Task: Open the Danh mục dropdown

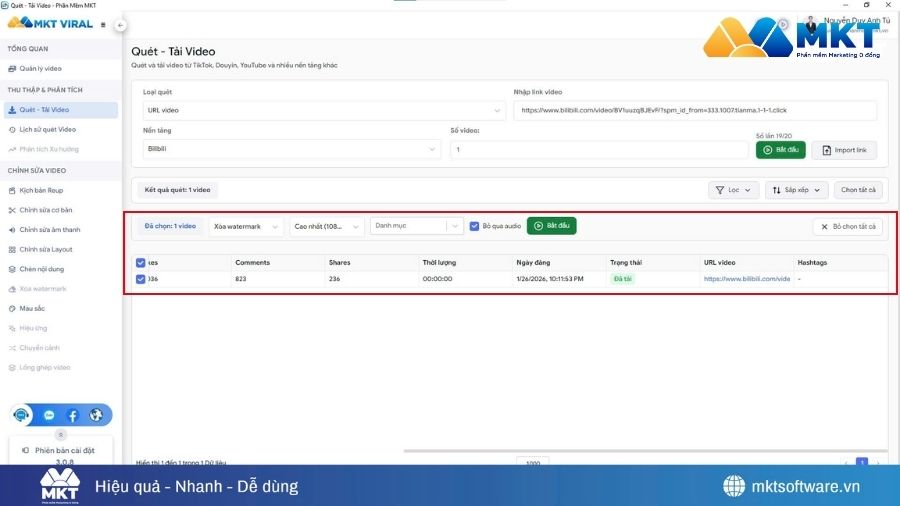Action: point(416,226)
